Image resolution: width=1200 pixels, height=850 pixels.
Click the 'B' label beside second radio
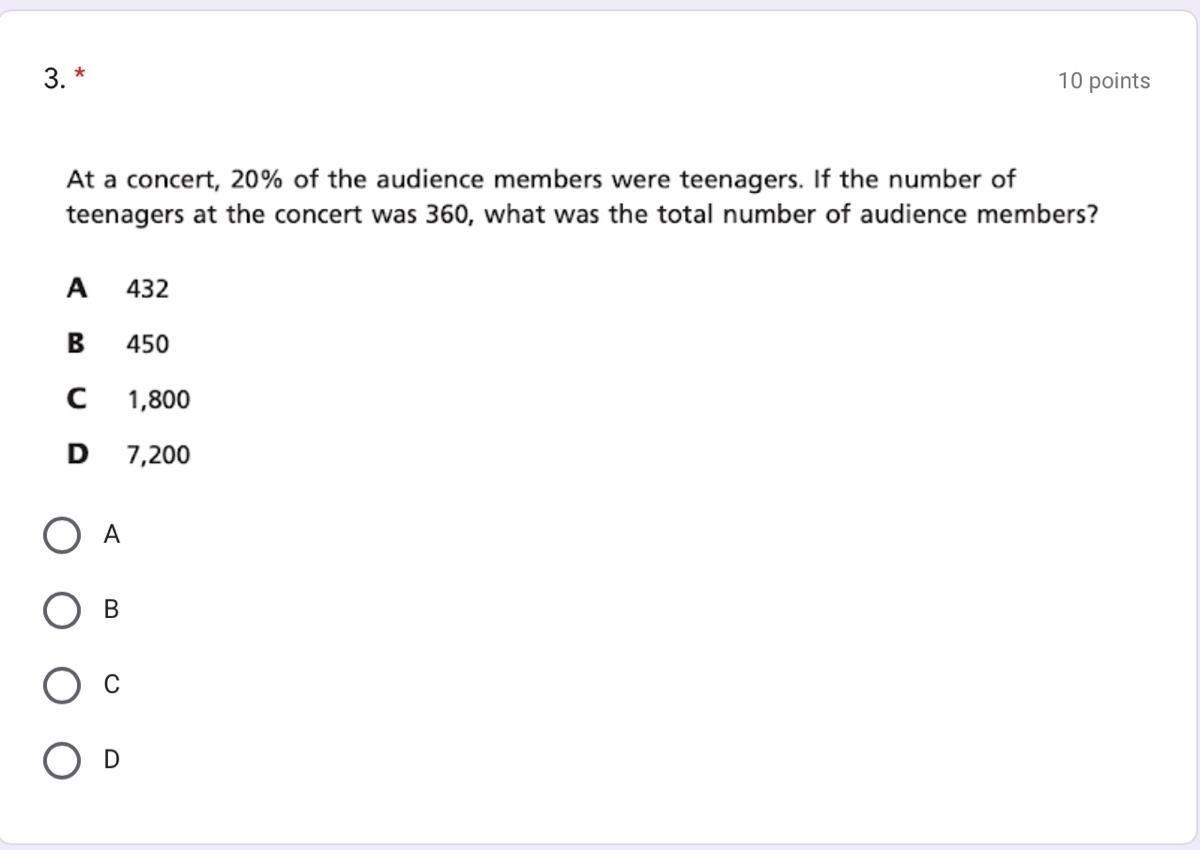coord(111,609)
